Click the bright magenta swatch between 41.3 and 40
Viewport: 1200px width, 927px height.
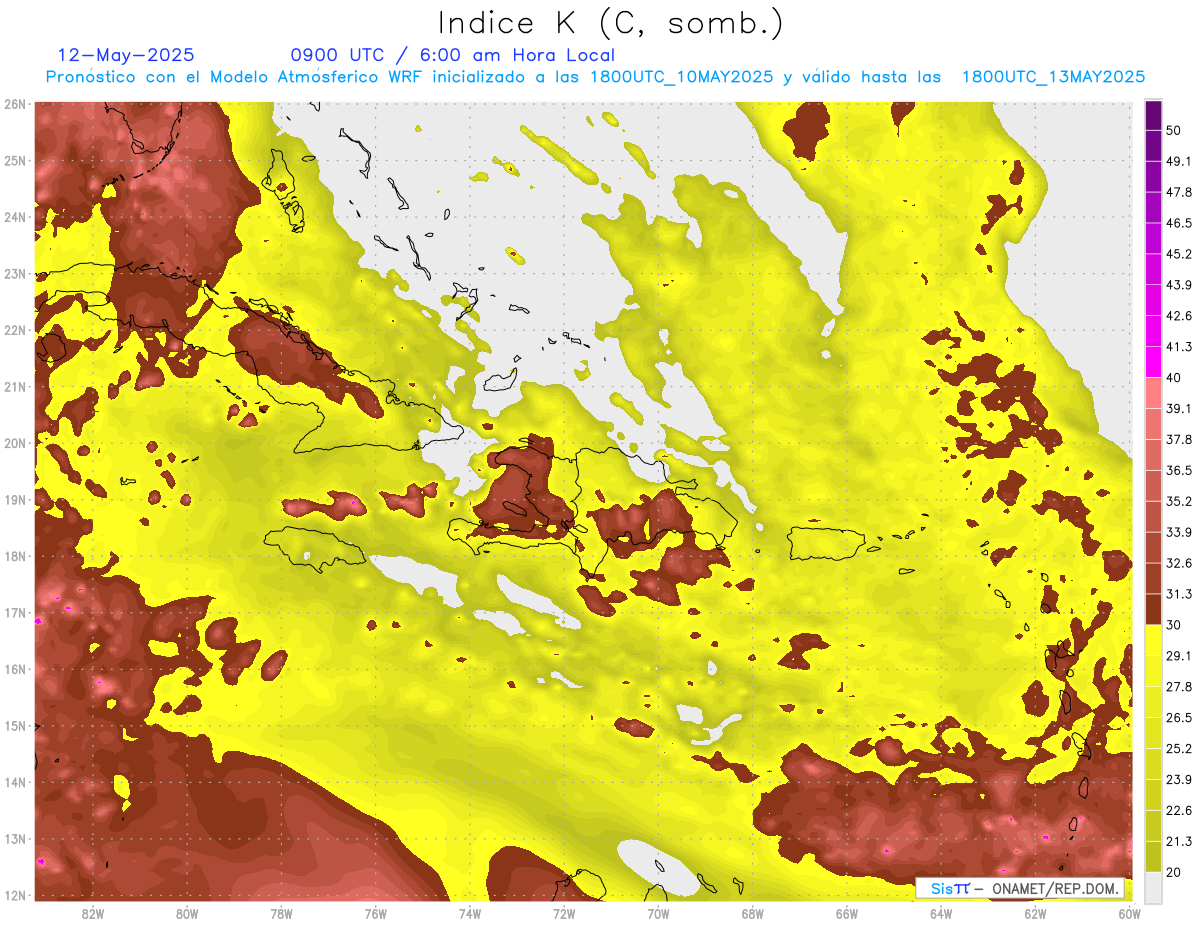coord(1153,361)
